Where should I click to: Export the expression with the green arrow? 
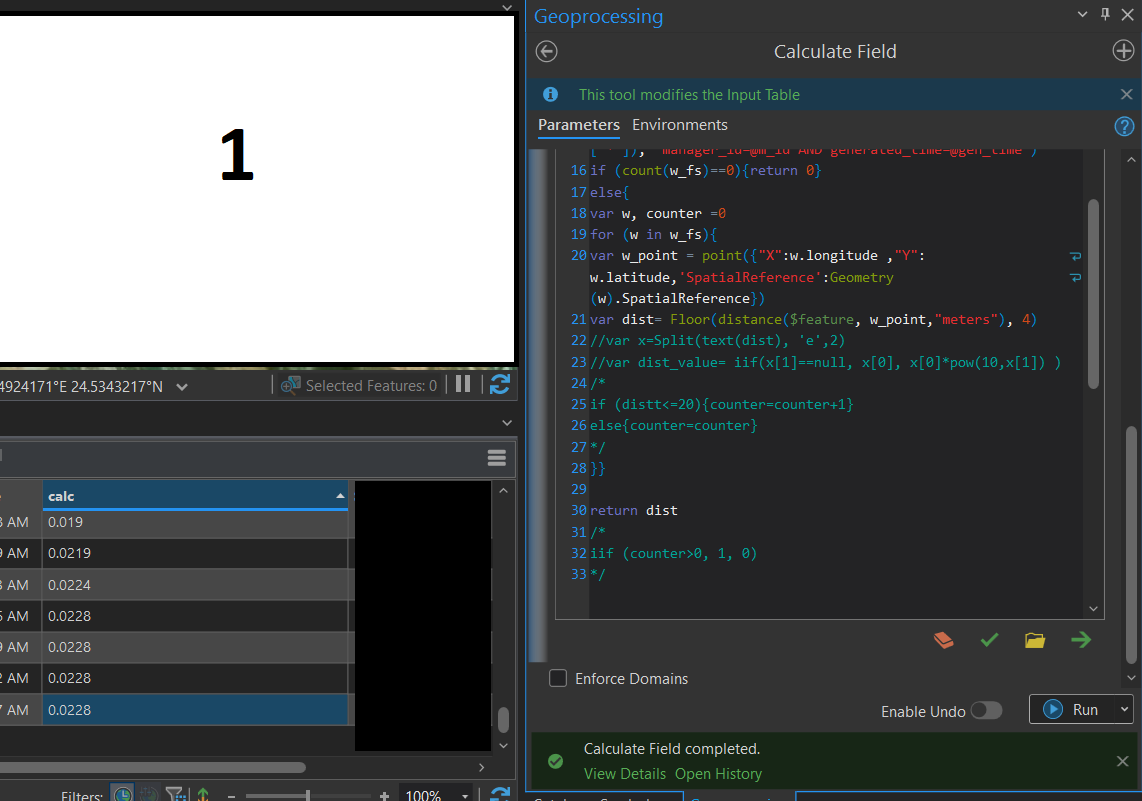tap(1081, 640)
